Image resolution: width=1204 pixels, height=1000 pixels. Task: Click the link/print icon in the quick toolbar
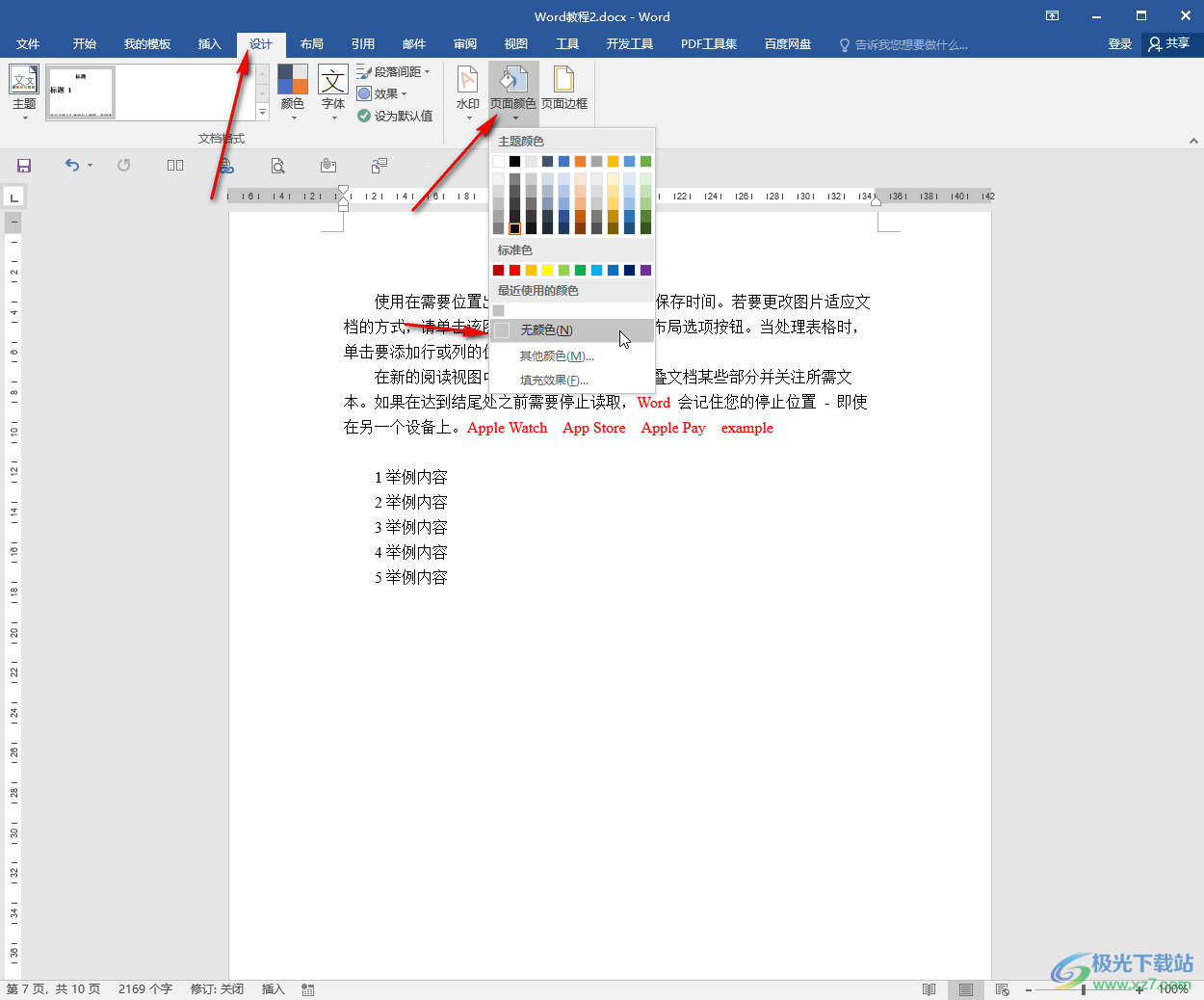pos(226,166)
